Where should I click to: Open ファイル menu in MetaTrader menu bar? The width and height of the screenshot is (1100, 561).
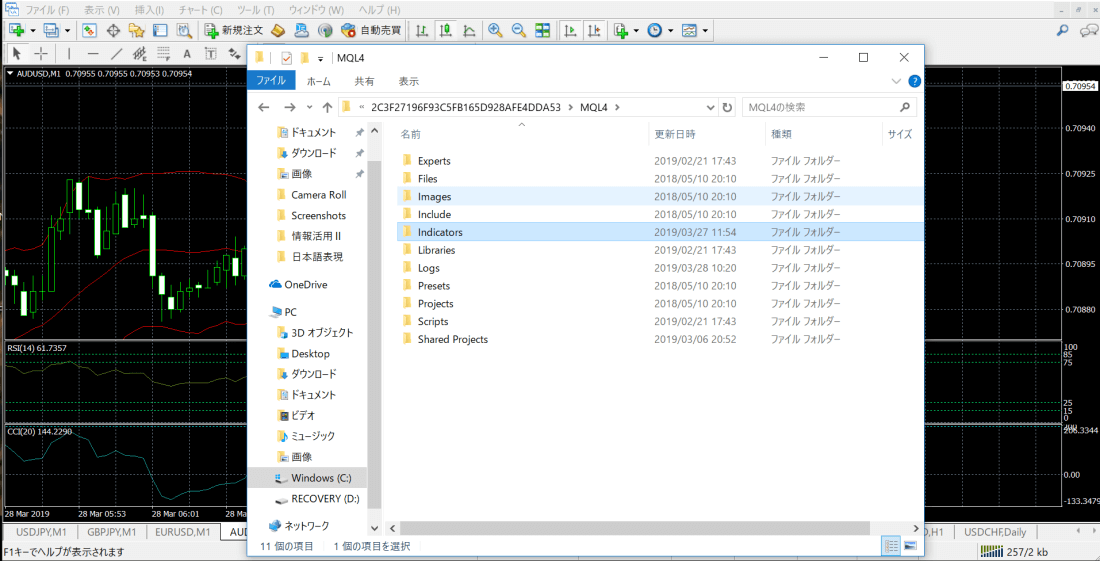coord(47,11)
